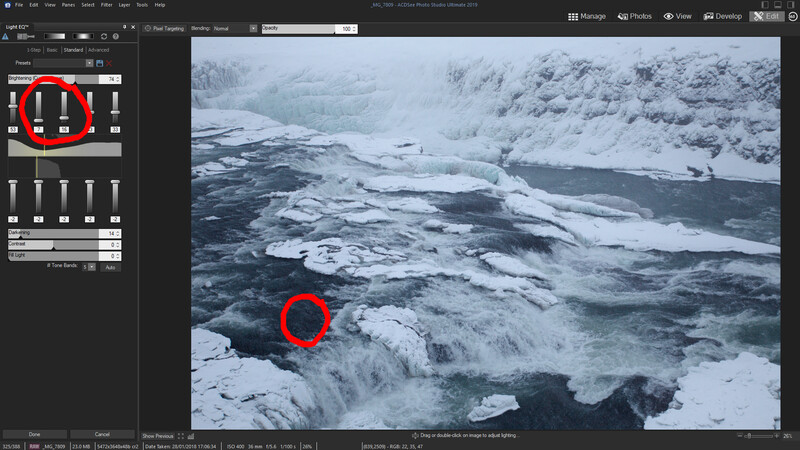Expand the Presets dropdown

click(89, 63)
